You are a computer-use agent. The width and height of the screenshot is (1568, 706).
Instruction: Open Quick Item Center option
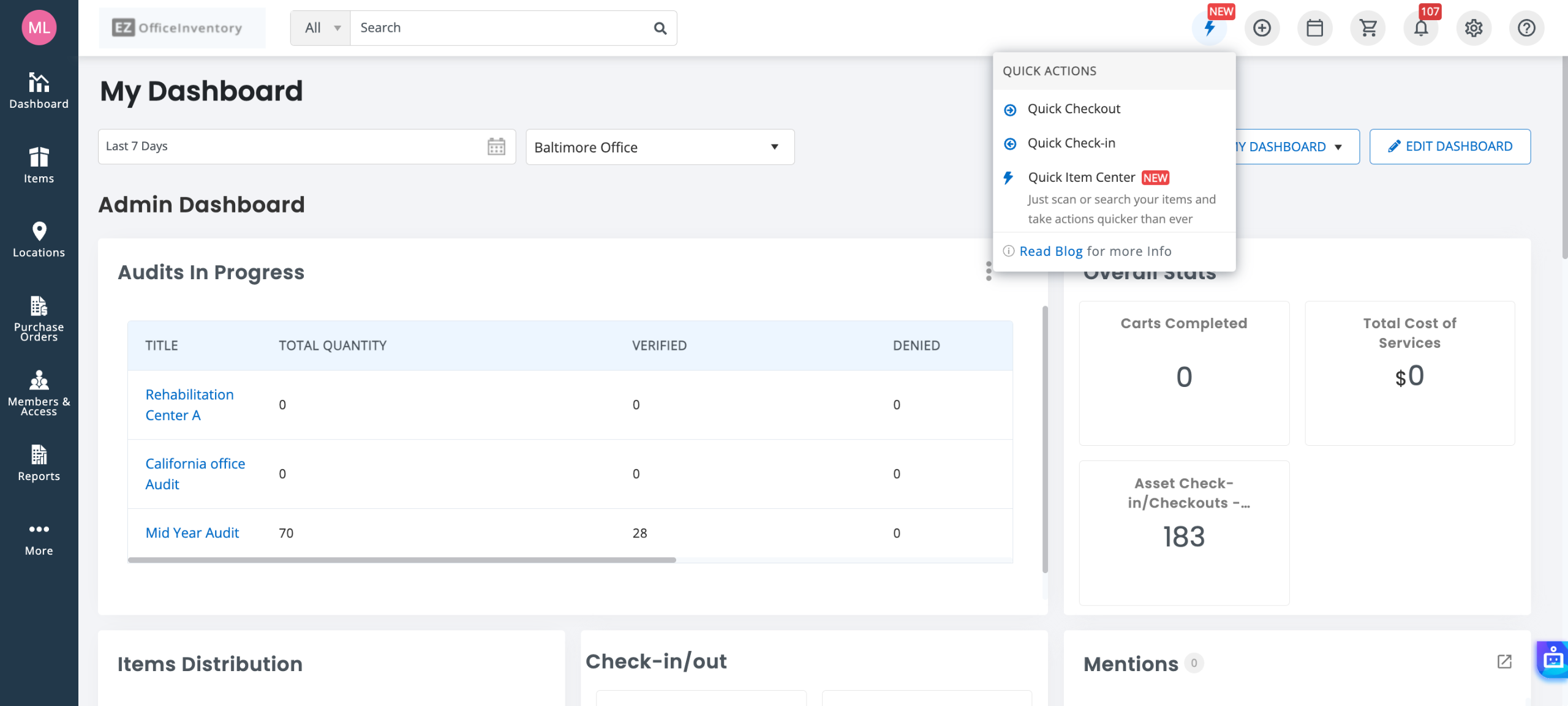click(1082, 178)
